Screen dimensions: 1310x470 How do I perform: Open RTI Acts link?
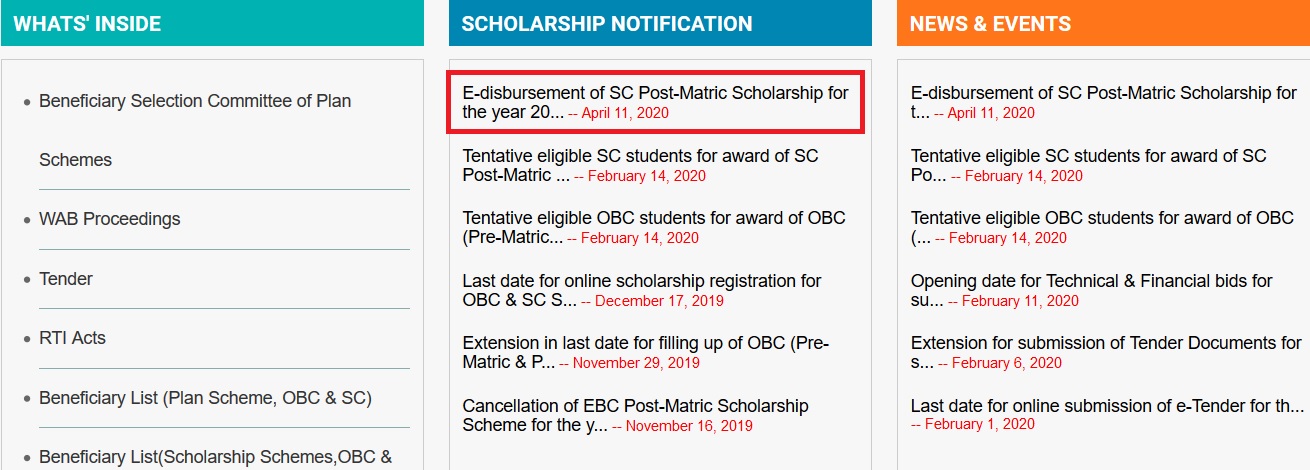tap(72, 338)
